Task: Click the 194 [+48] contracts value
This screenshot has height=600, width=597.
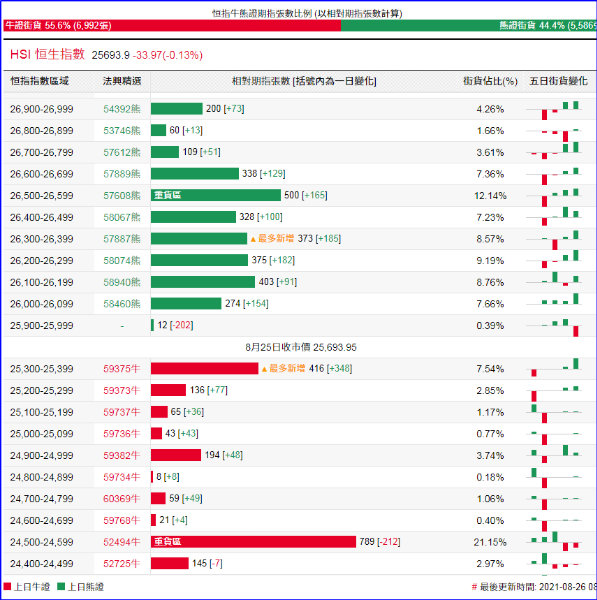Action: point(224,455)
